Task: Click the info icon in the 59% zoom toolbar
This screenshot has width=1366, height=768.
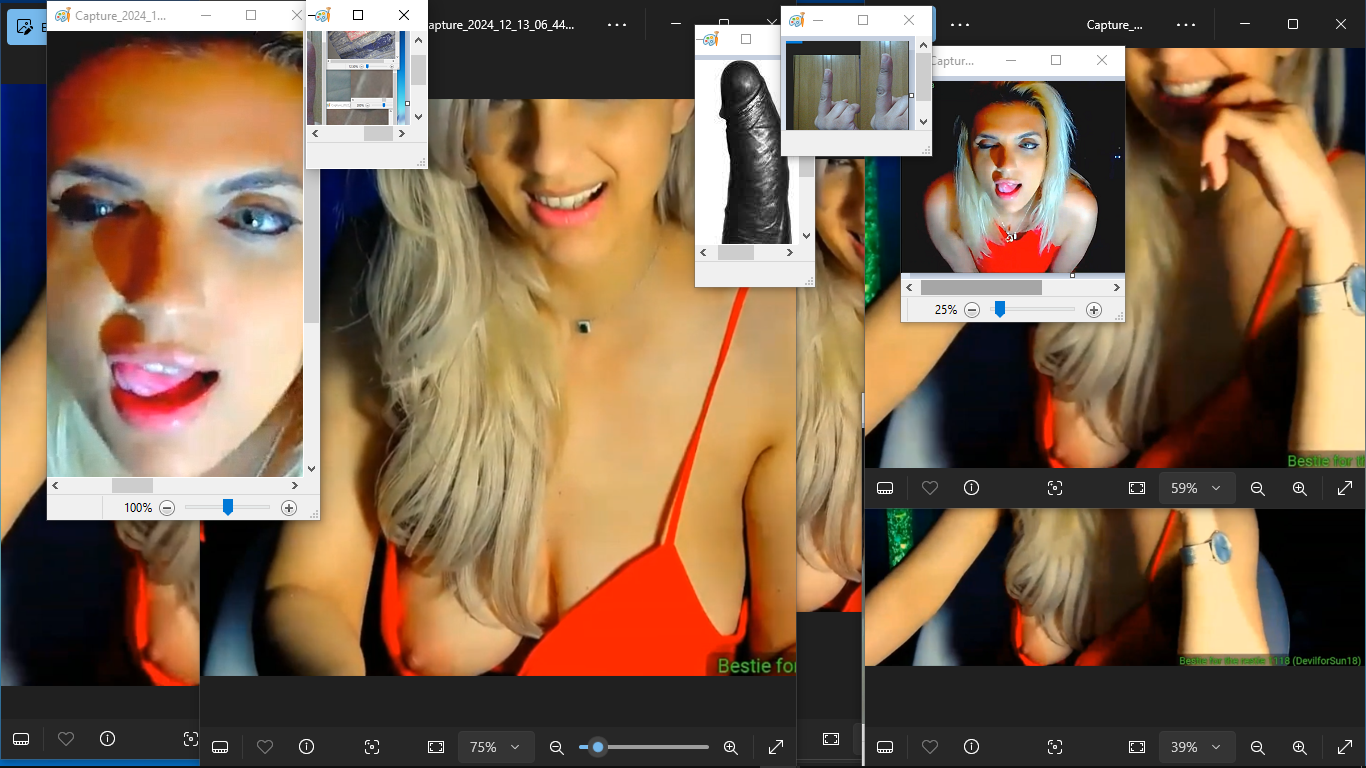Action: [971, 488]
